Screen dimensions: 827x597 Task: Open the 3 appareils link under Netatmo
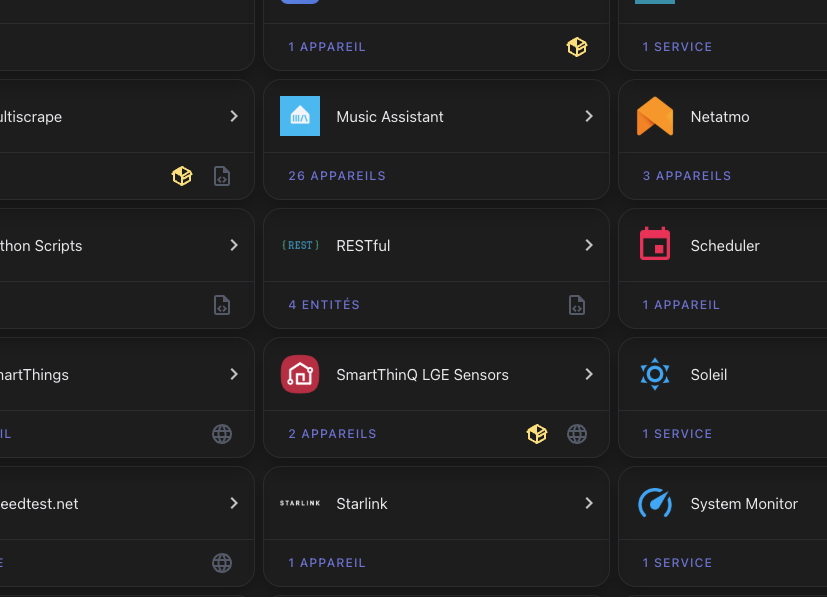tap(686, 176)
